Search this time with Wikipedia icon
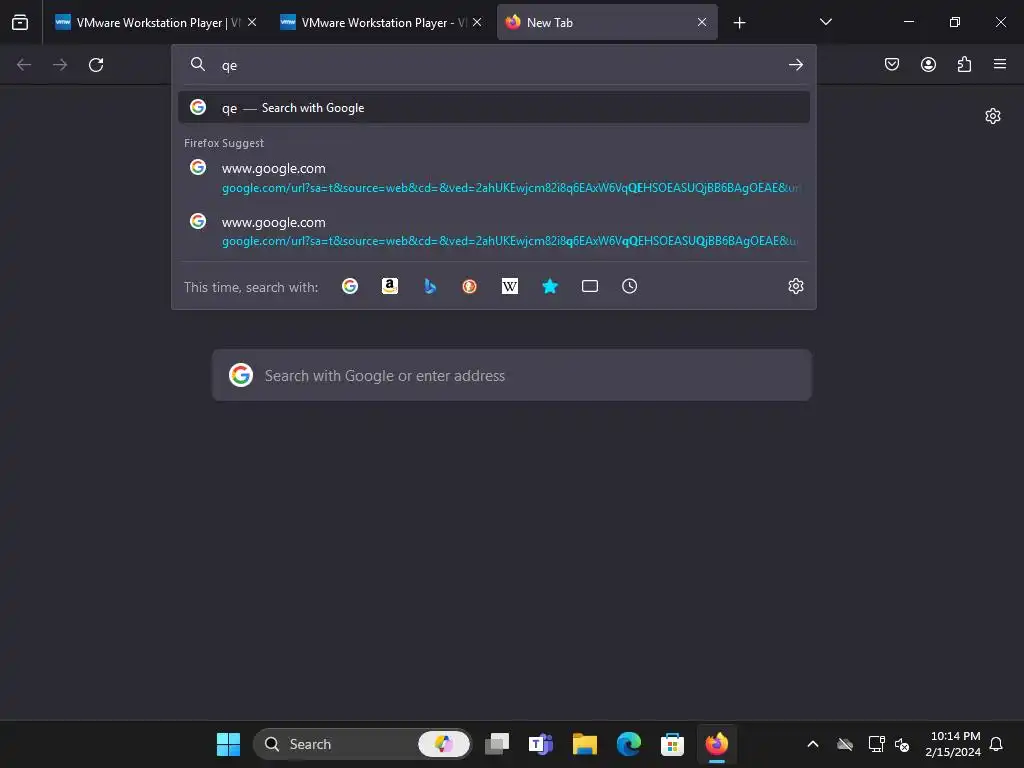 pyautogui.click(x=509, y=286)
